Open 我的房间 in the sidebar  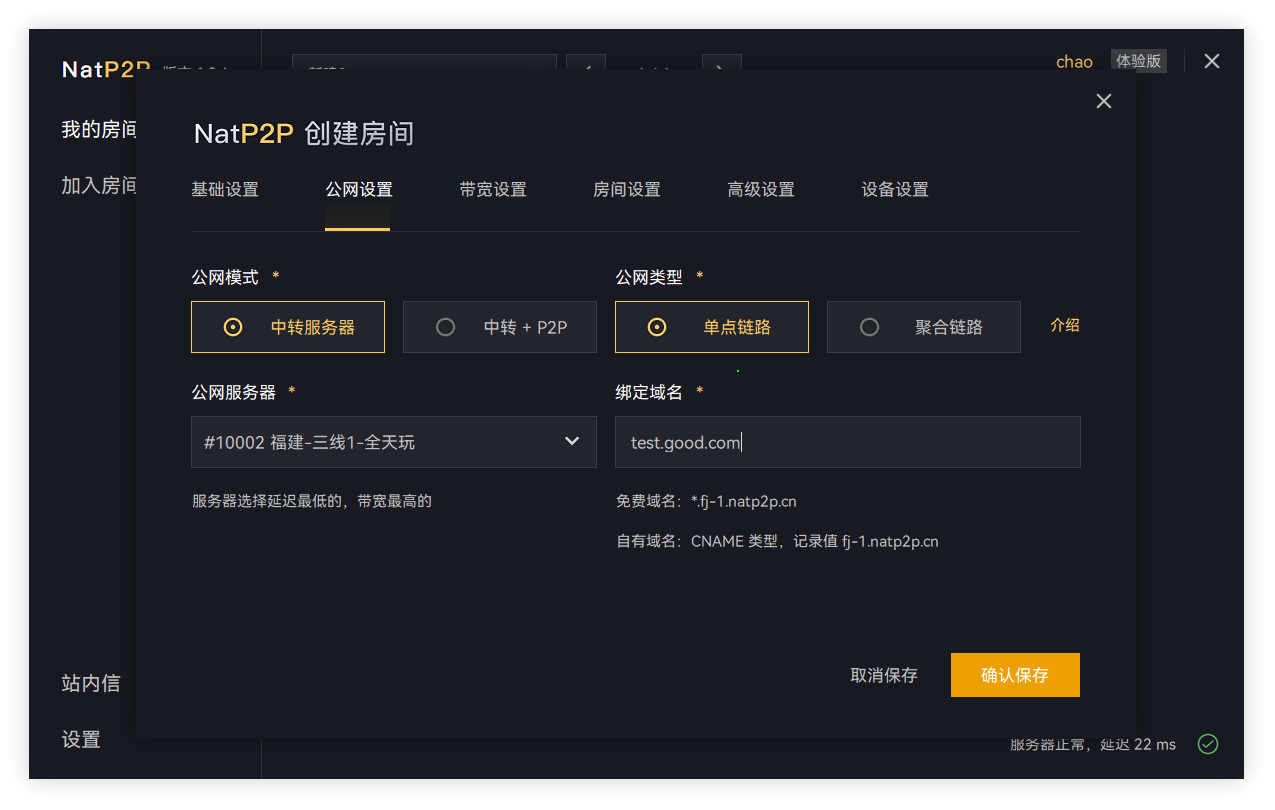point(99,129)
